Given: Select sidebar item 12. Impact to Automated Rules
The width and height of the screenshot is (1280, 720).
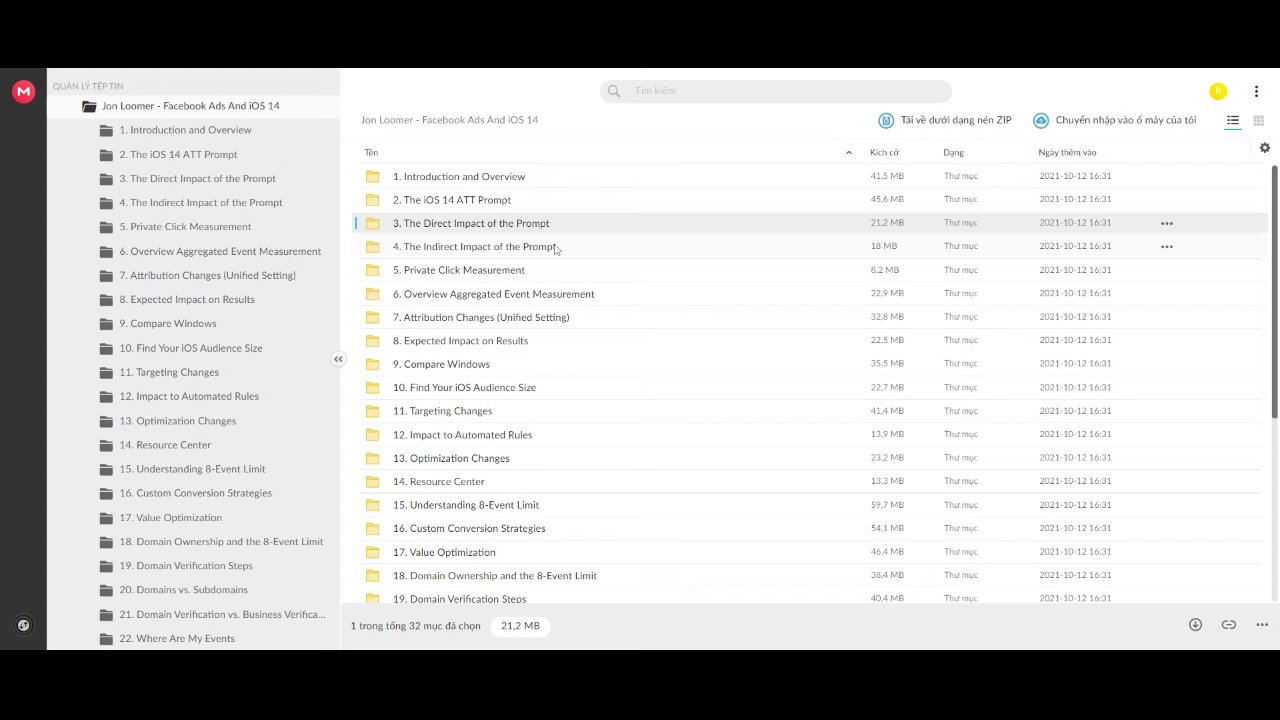Looking at the screenshot, I should click(189, 396).
